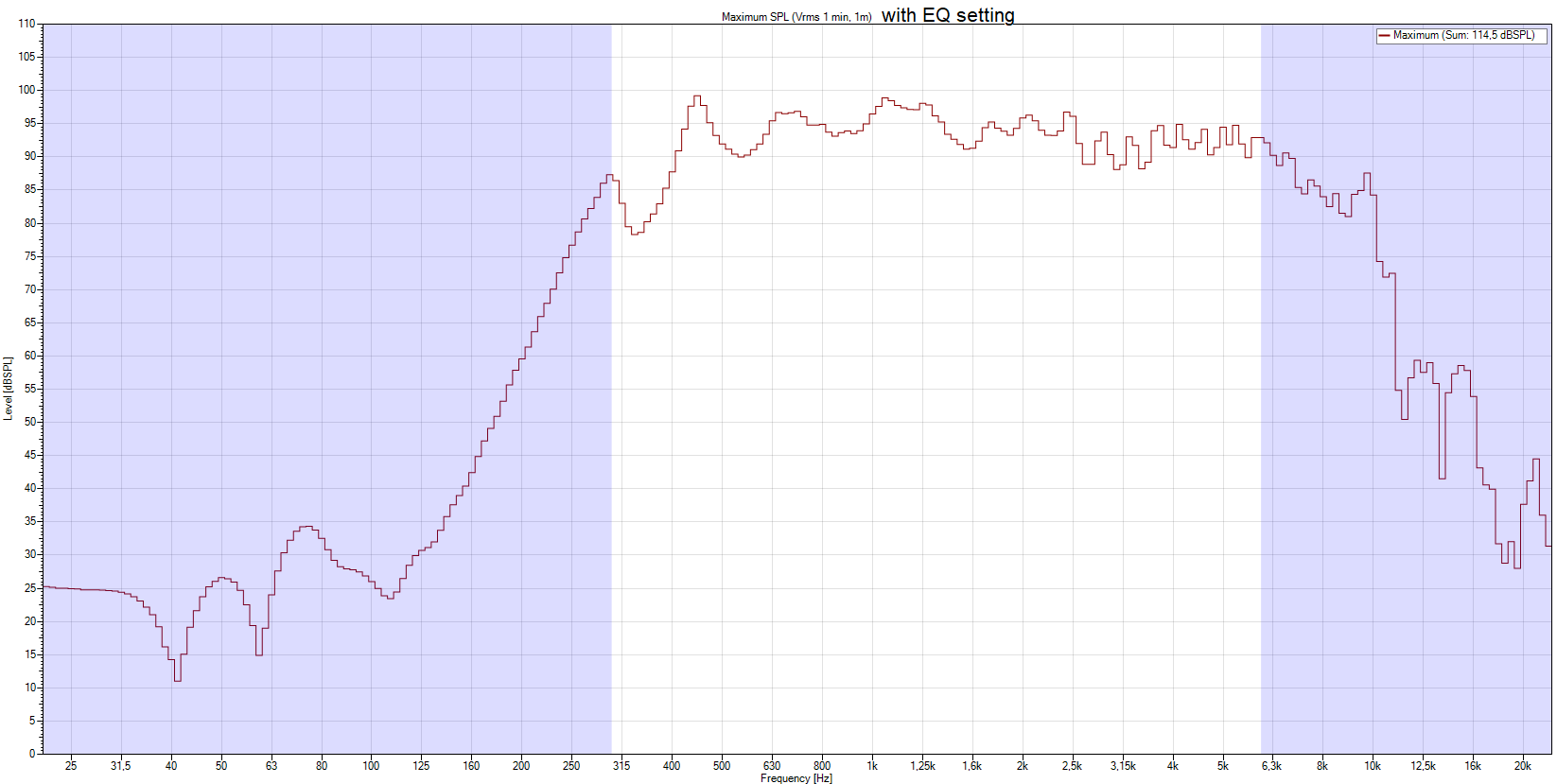Image resolution: width=1557 pixels, height=784 pixels.
Task: Click the 'with EQ setting' title text
Action: click(x=948, y=15)
